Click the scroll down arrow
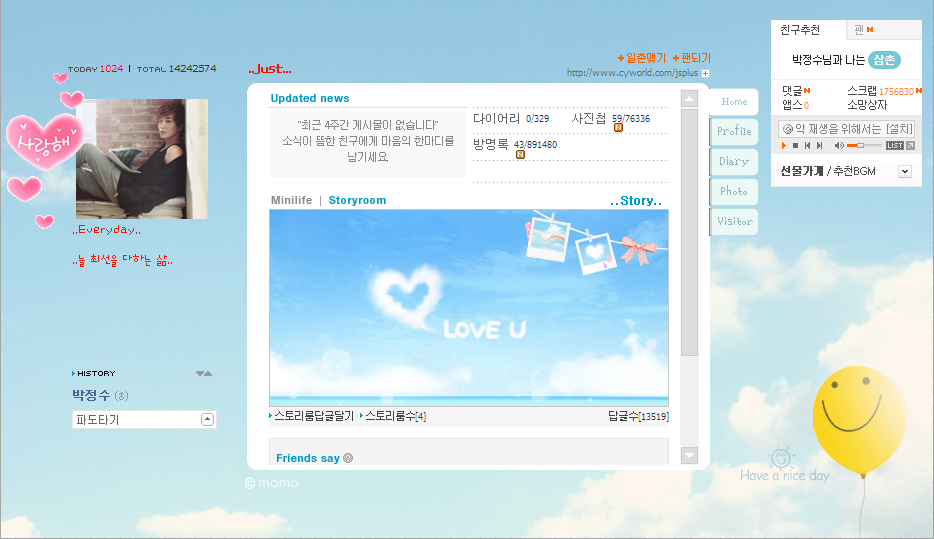The image size is (934, 539). coord(689,455)
